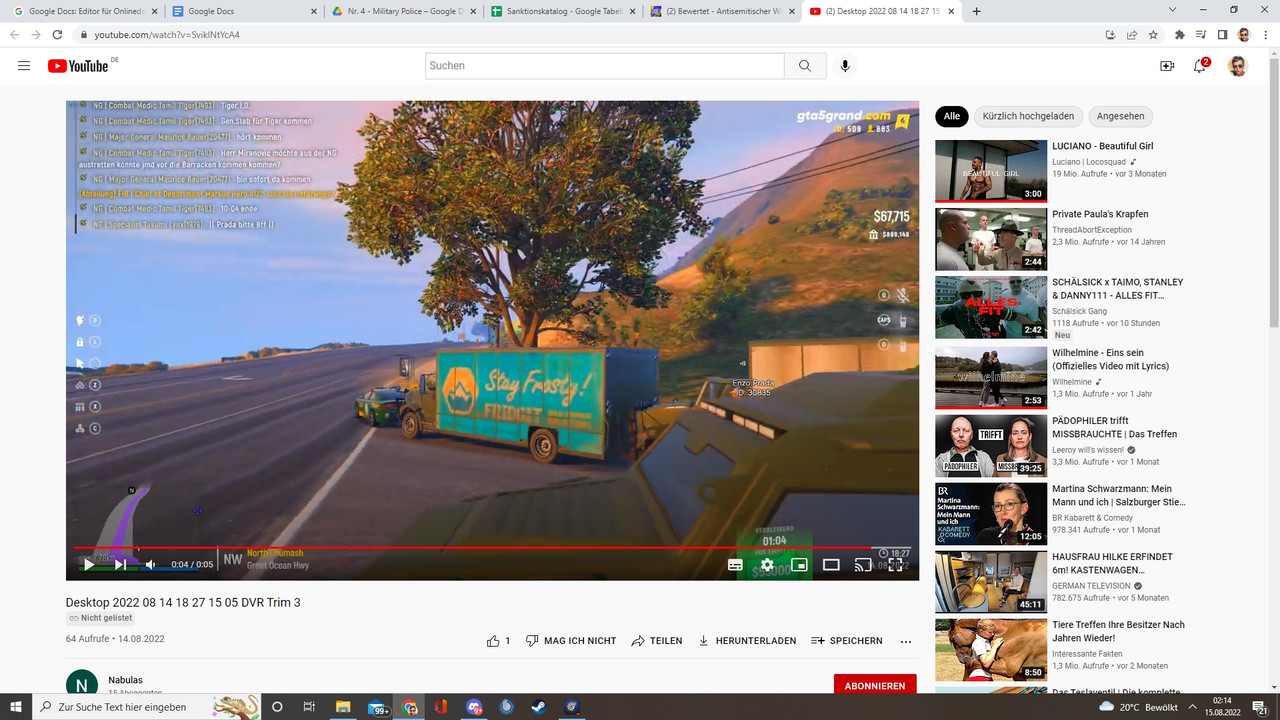Open File Explorer from taskbar
The width and height of the screenshot is (1280, 720).
[x=343, y=707]
